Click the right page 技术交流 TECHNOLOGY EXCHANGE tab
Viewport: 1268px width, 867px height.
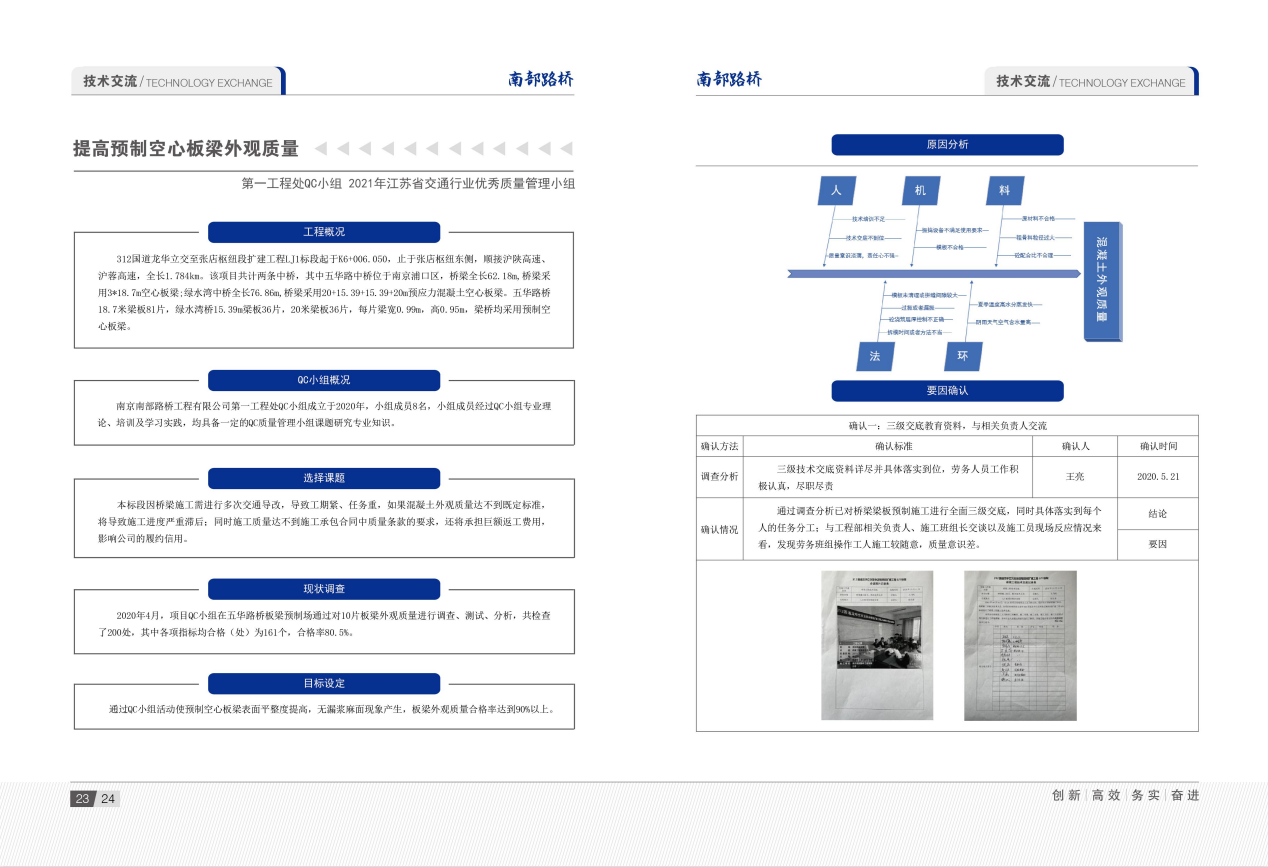(1091, 82)
